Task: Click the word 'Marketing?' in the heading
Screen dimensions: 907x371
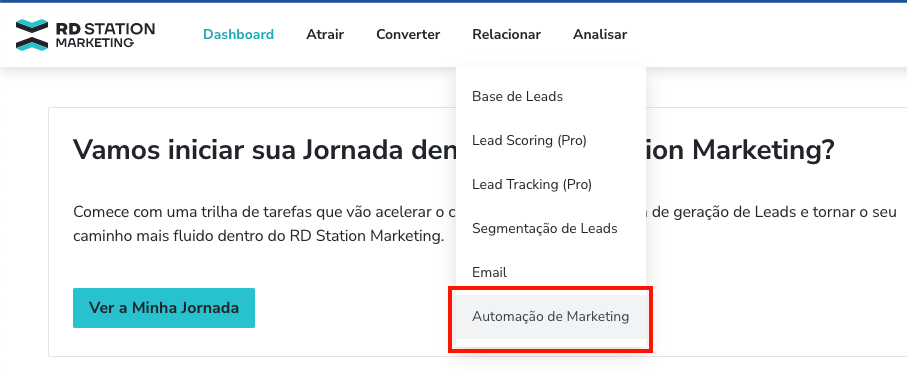Action: point(764,150)
